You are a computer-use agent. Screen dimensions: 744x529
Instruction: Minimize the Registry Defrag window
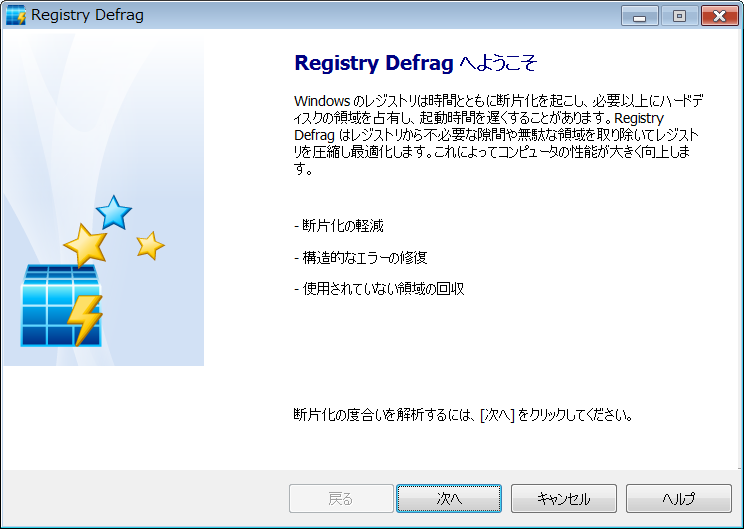tap(639, 16)
